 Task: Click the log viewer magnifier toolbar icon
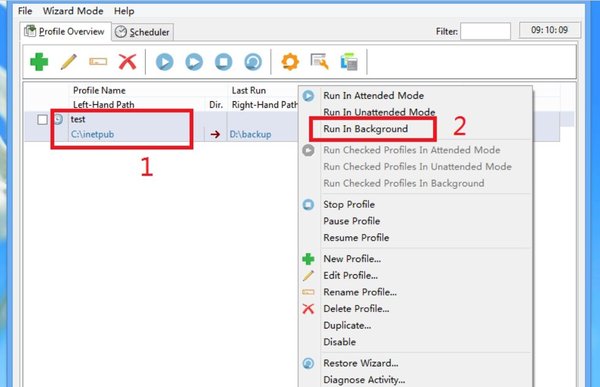(320, 62)
